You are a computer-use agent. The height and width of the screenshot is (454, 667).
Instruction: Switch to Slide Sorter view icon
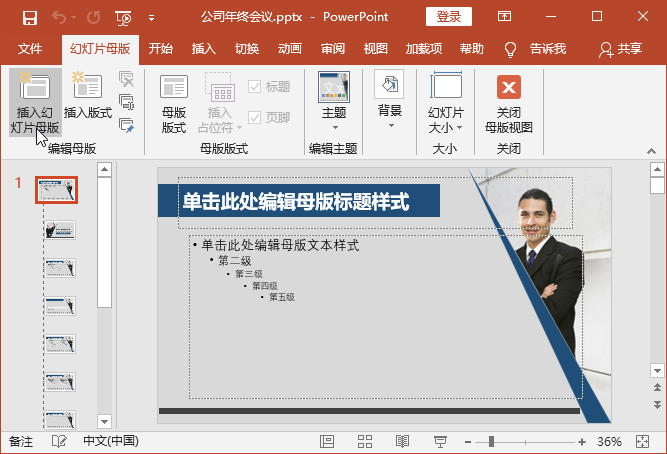click(365, 442)
